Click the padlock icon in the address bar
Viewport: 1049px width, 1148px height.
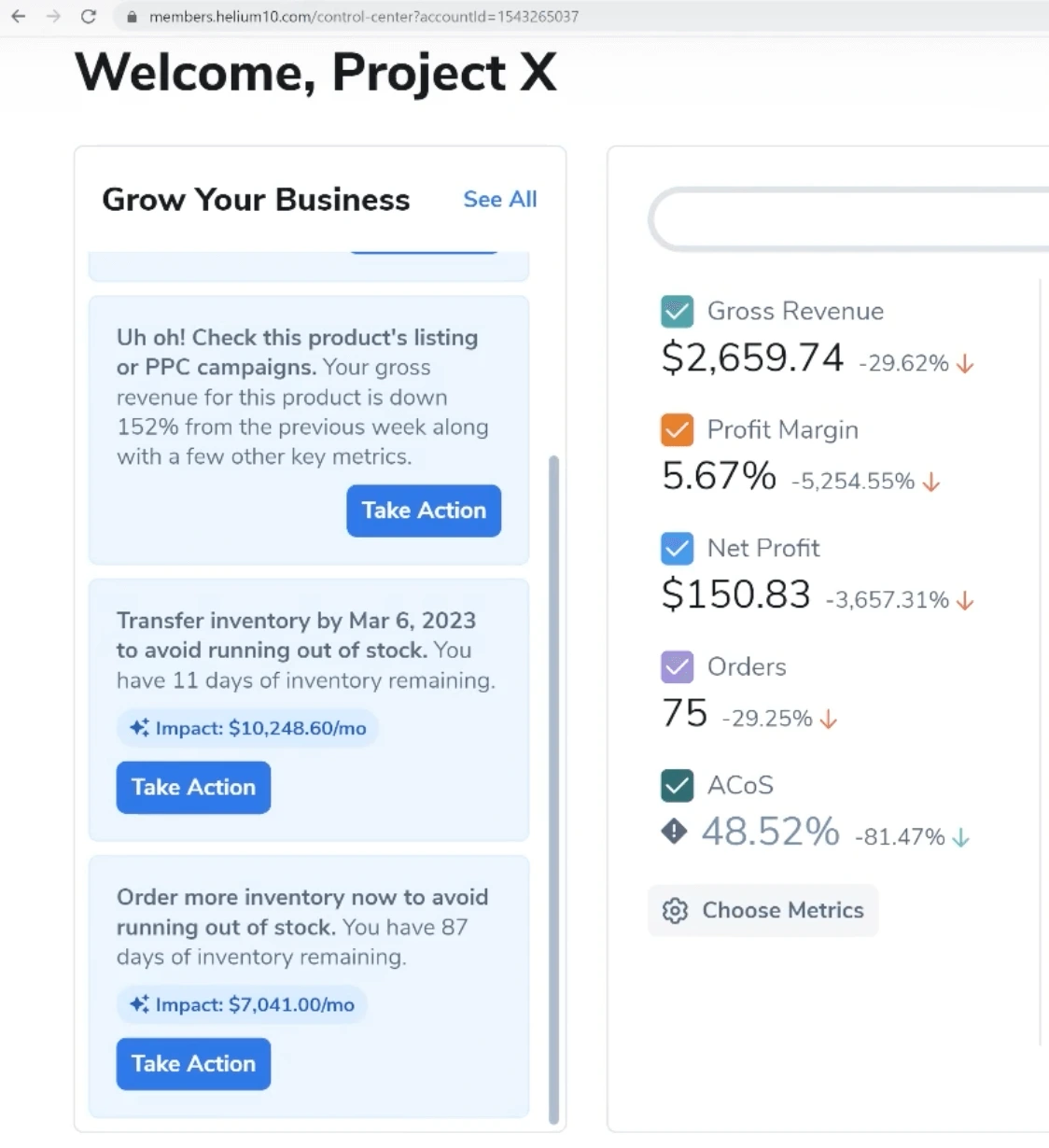[x=132, y=16]
